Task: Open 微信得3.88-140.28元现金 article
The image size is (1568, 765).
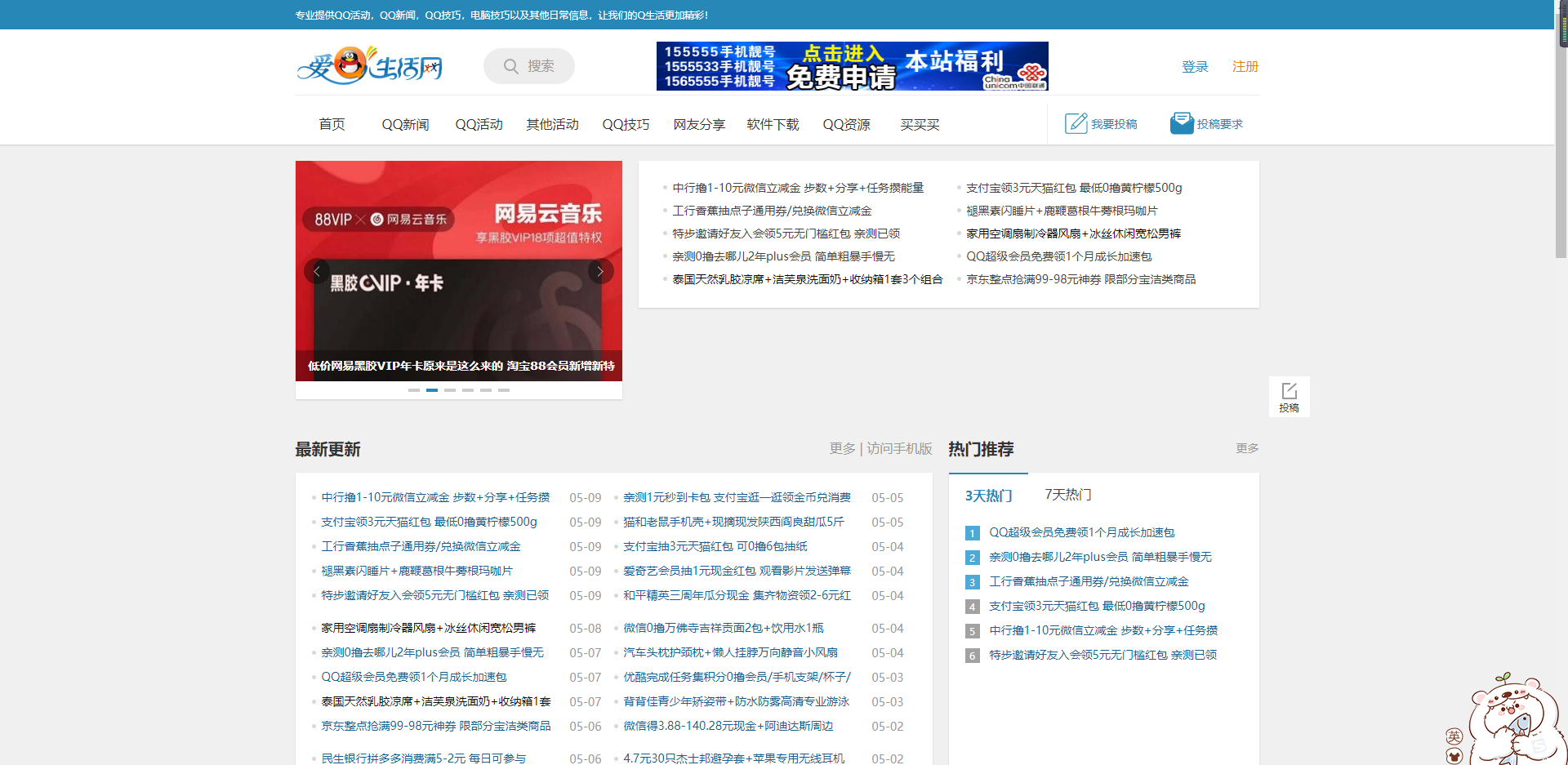Action: point(728,726)
